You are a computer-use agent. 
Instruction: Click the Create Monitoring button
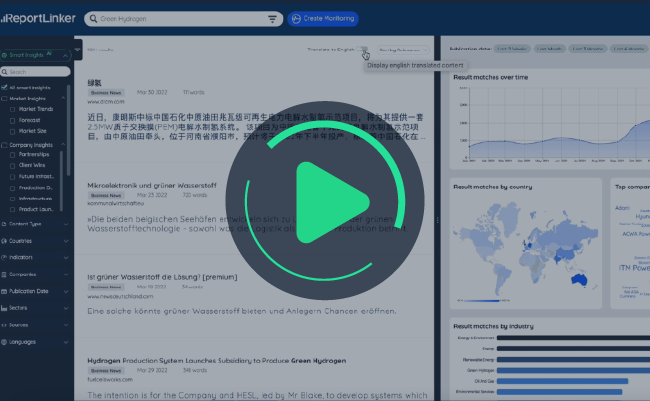click(322, 18)
